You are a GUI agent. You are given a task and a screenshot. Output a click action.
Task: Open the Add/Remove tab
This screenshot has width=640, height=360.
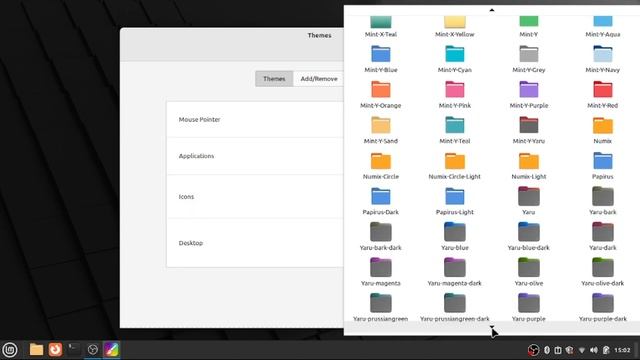pyautogui.click(x=319, y=79)
